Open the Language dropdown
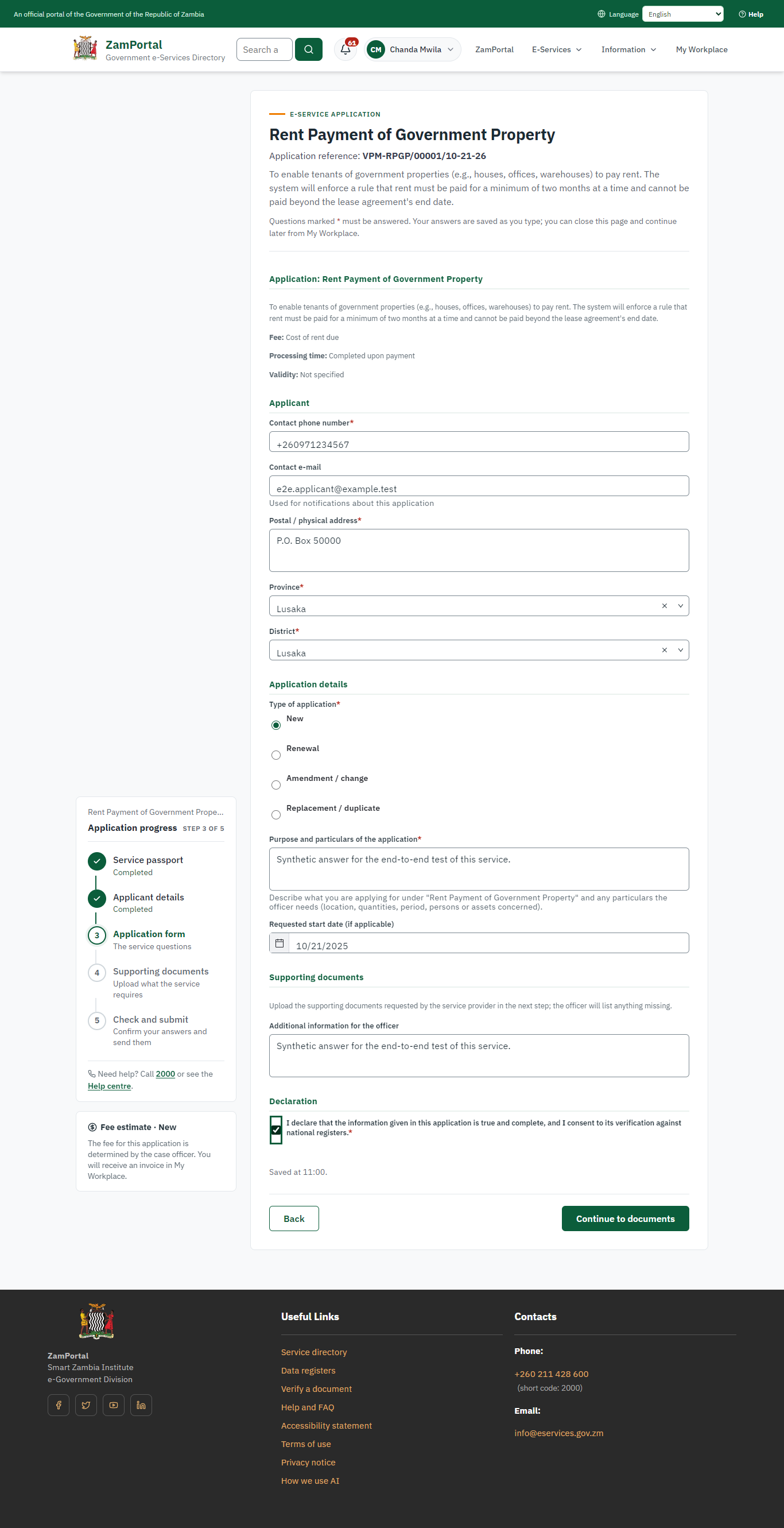The image size is (784, 1528). [682, 14]
